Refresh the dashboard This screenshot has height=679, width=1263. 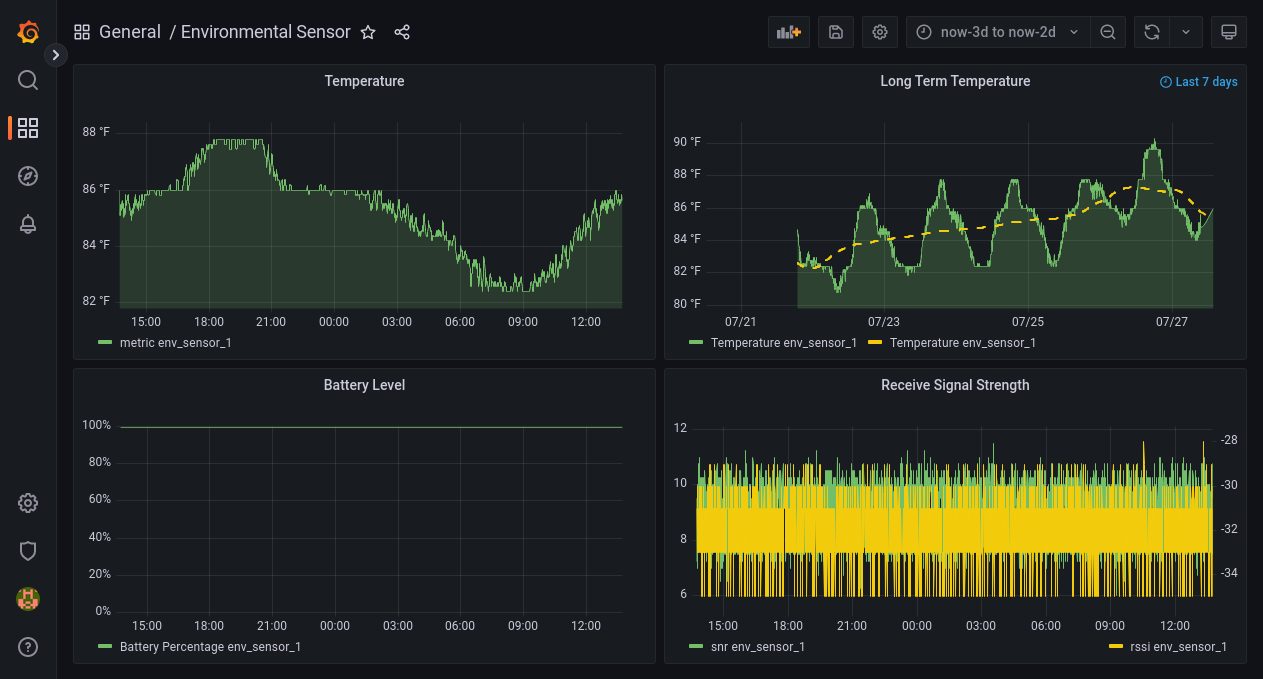coord(1152,32)
